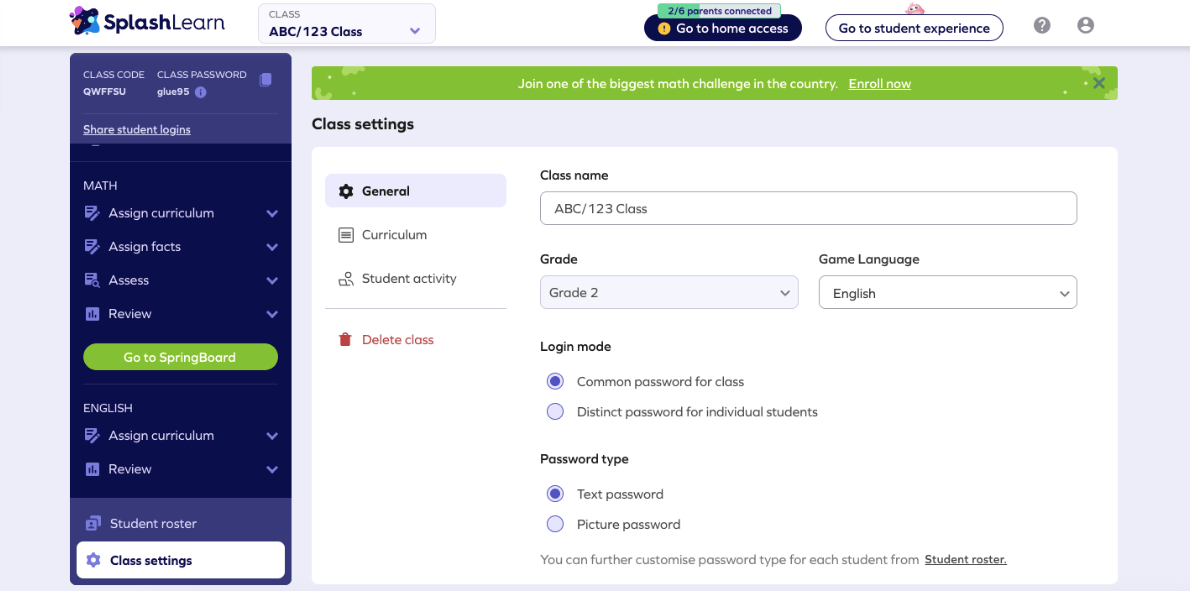Viewport: 1190px width, 591px height.
Task: Open the Student roster icon
Action: pyautogui.click(x=92, y=522)
